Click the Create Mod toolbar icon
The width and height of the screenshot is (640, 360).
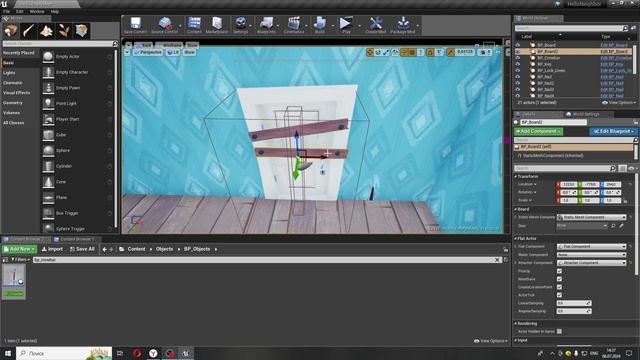376,25
